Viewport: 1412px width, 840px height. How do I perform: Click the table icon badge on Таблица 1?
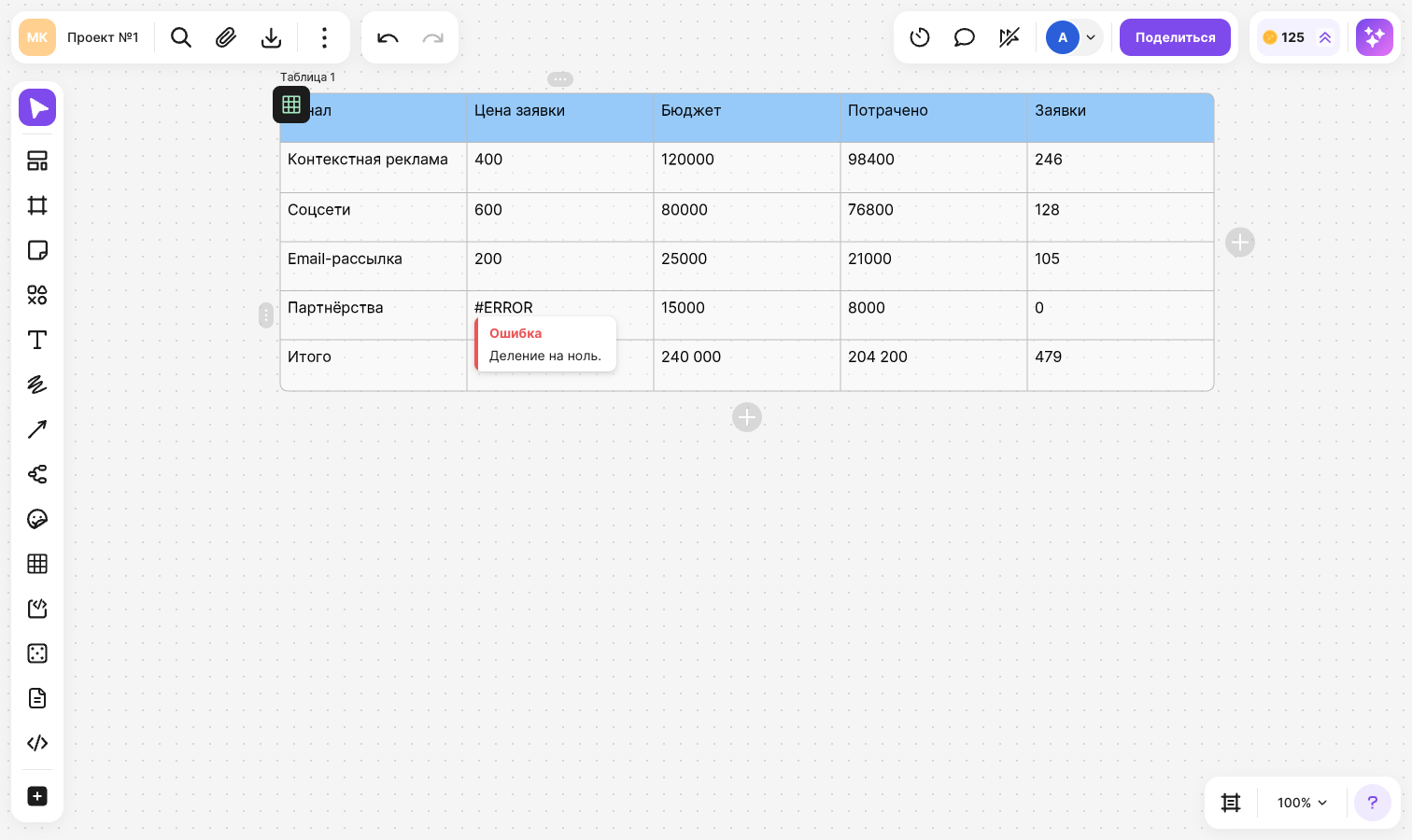pyautogui.click(x=291, y=105)
